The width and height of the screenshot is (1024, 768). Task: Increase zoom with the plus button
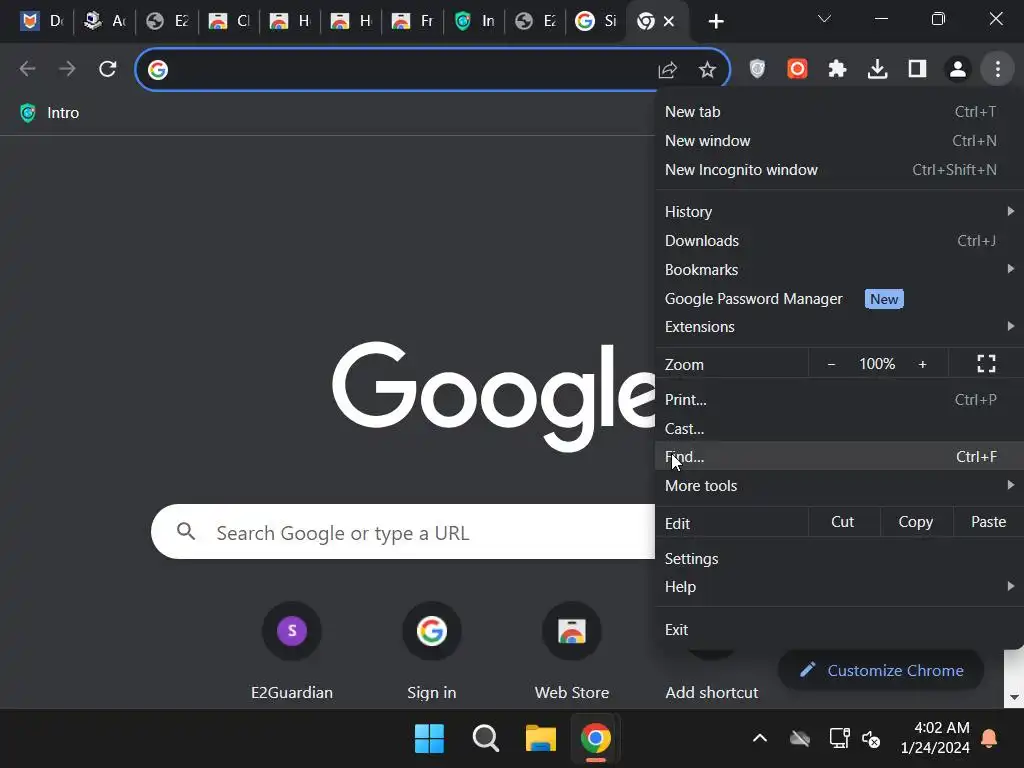coord(922,364)
